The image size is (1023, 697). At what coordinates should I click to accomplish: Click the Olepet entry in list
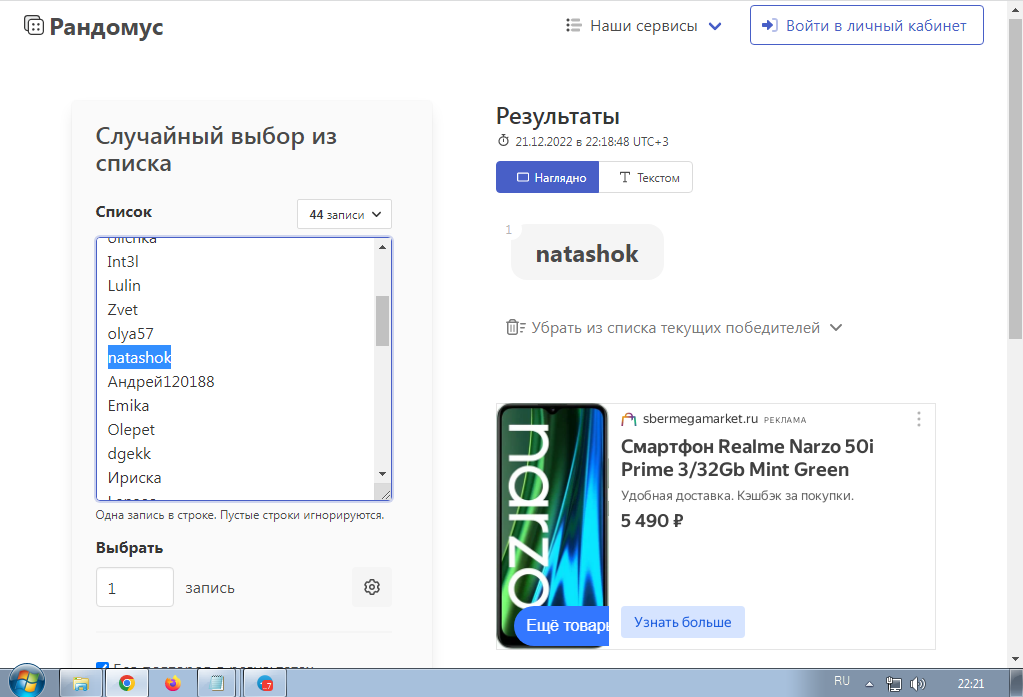pos(131,430)
